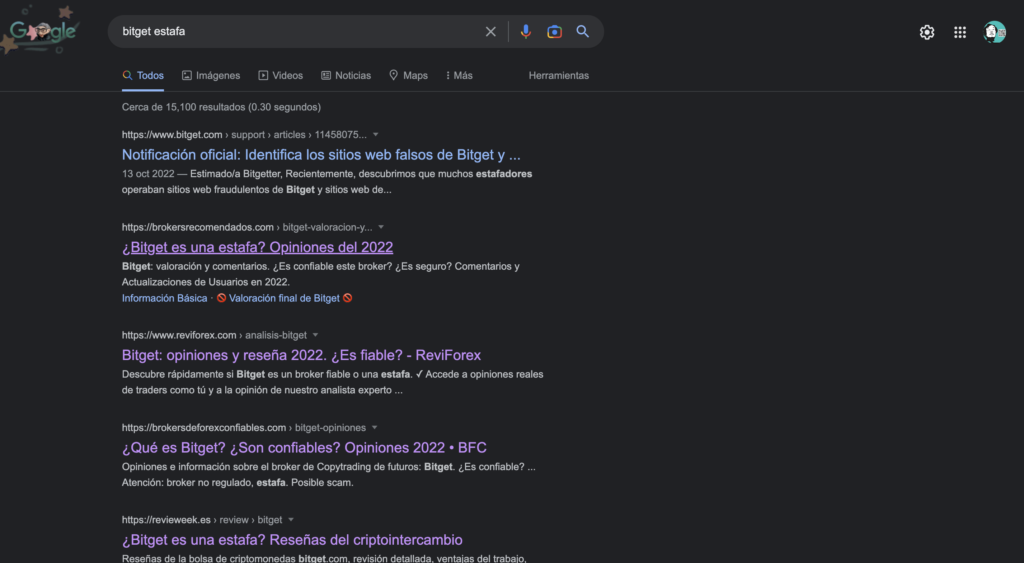Switch to the Videos tab

click(x=281, y=76)
